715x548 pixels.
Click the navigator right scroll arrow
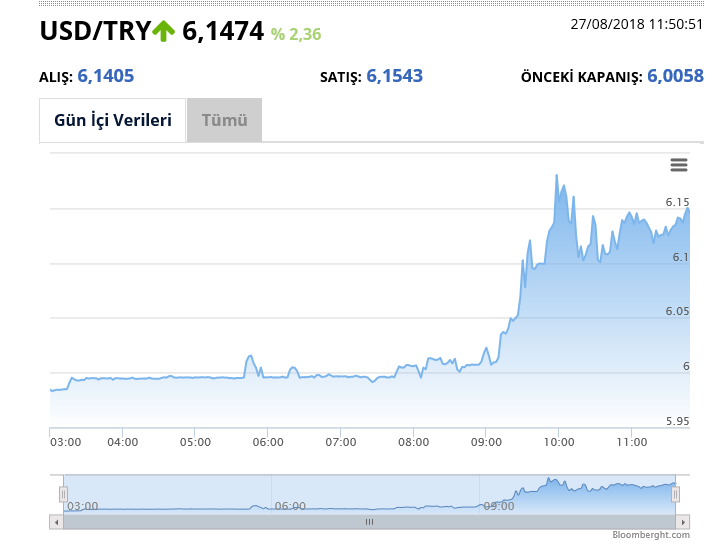pyautogui.click(x=683, y=522)
